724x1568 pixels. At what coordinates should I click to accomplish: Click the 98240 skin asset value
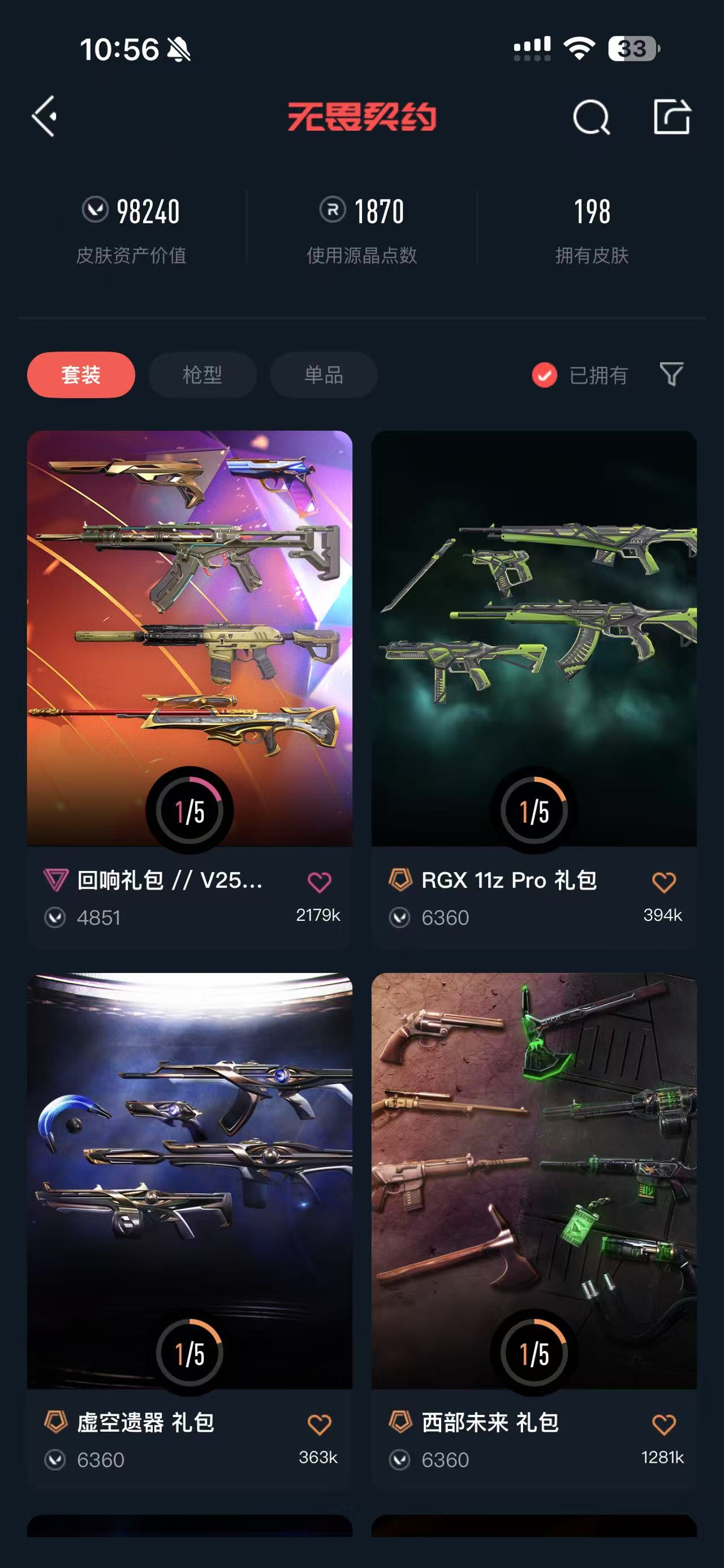tap(148, 212)
